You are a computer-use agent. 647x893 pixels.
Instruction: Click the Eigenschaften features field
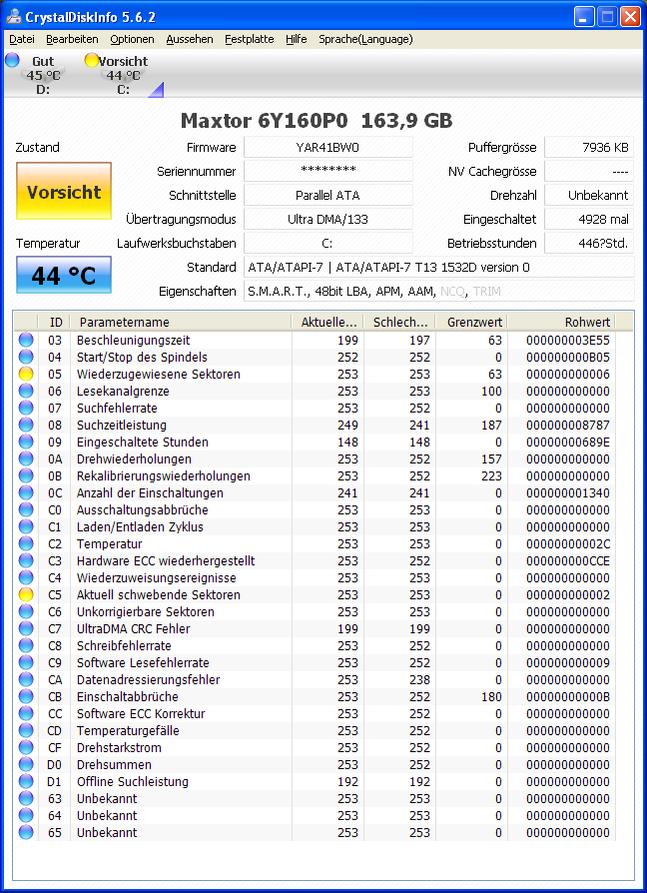pyautogui.click(x=439, y=291)
